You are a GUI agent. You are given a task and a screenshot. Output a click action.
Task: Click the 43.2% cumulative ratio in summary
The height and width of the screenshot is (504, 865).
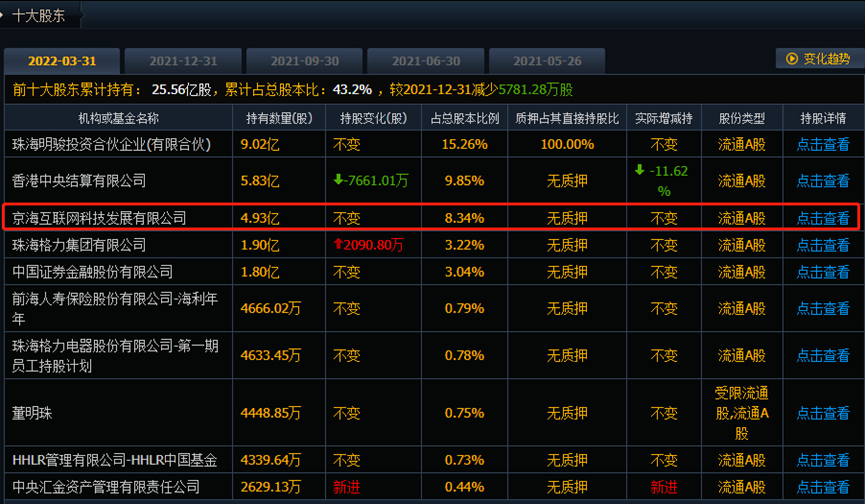(x=352, y=90)
